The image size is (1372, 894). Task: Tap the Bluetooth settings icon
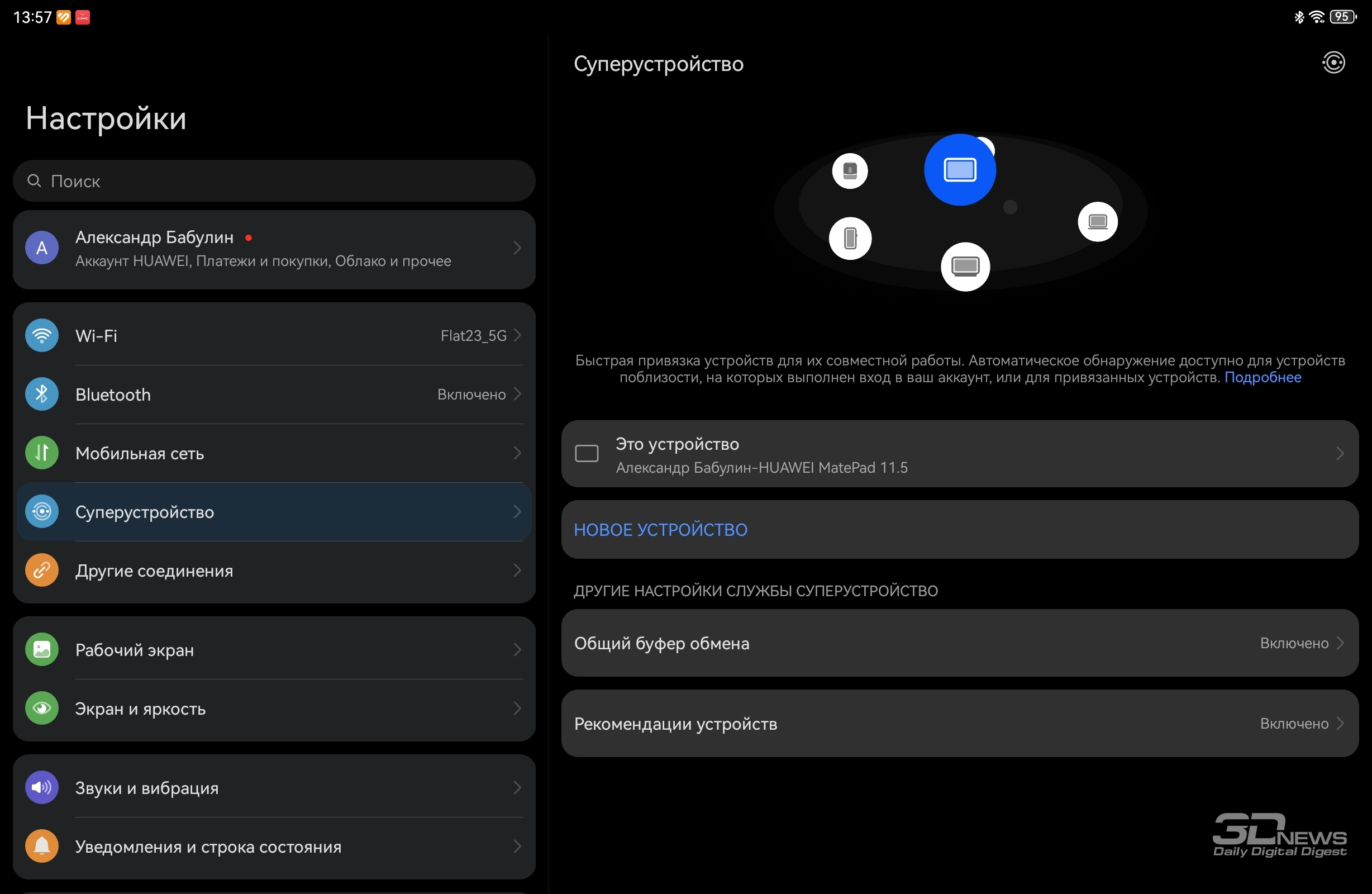click(x=41, y=394)
